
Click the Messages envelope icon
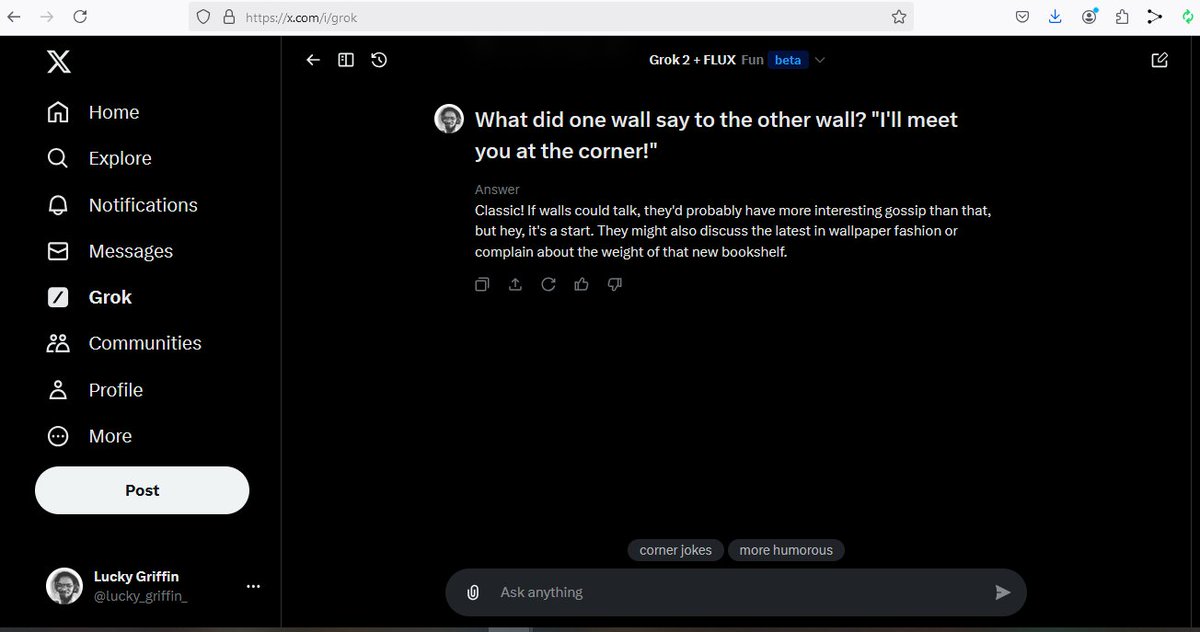pyautogui.click(x=58, y=251)
